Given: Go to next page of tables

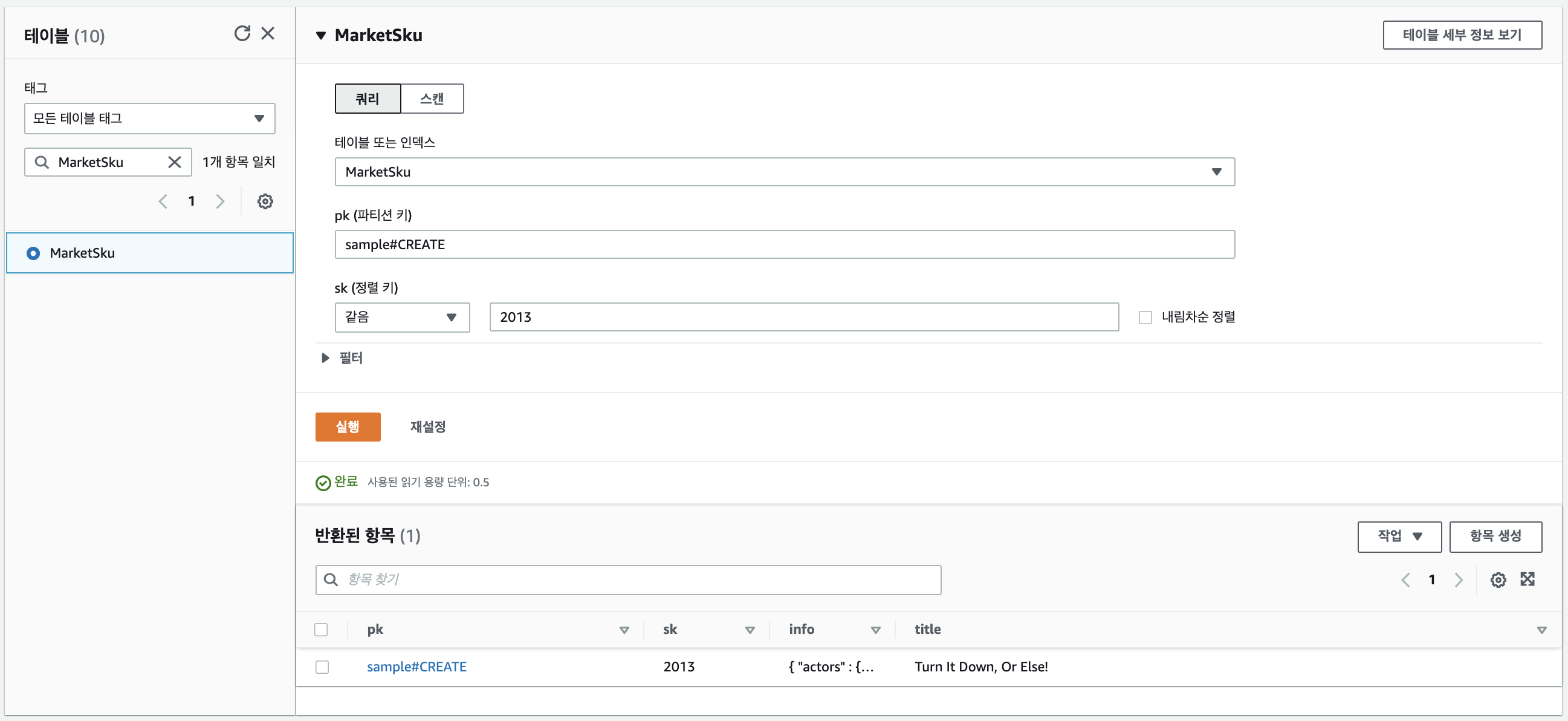Looking at the screenshot, I should pyautogui.click(x=221, y=201).
